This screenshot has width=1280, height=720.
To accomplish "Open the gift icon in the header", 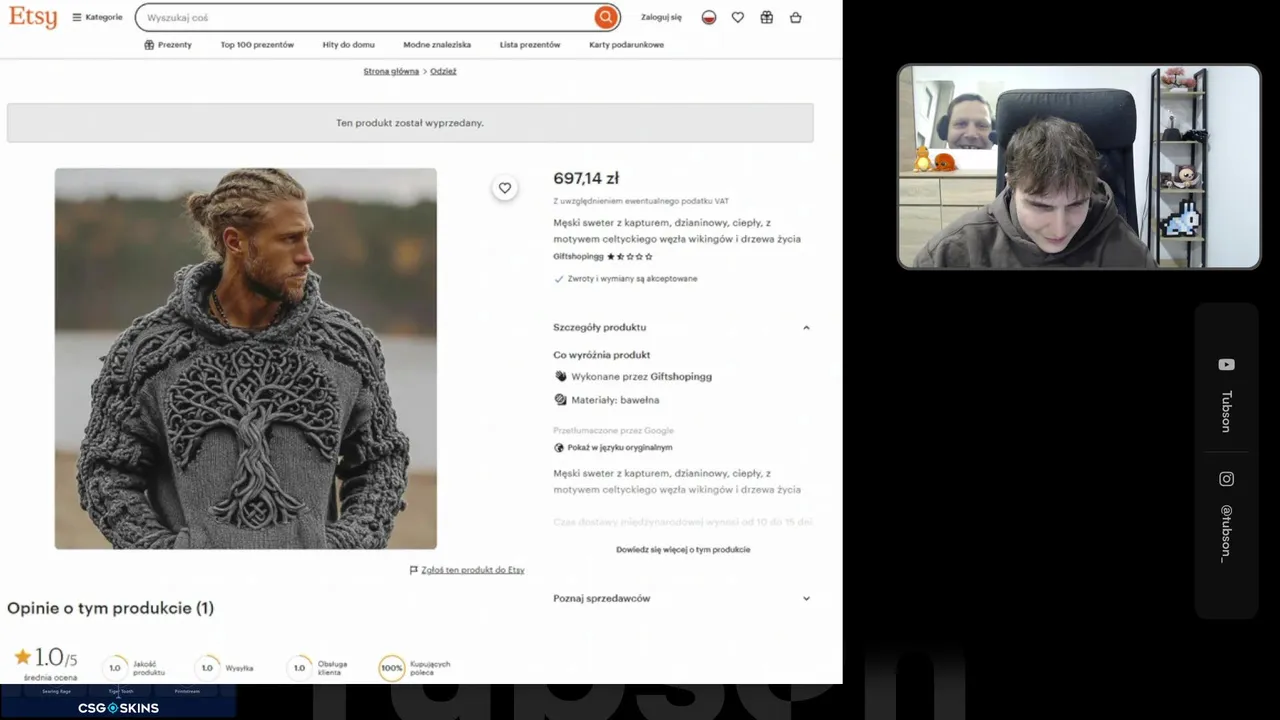I will pos(767,17).
